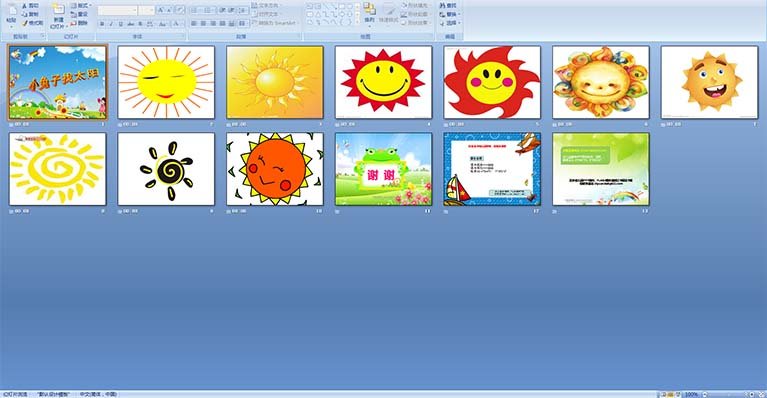Toggle Text Shadow formatting

click(140, 23)
